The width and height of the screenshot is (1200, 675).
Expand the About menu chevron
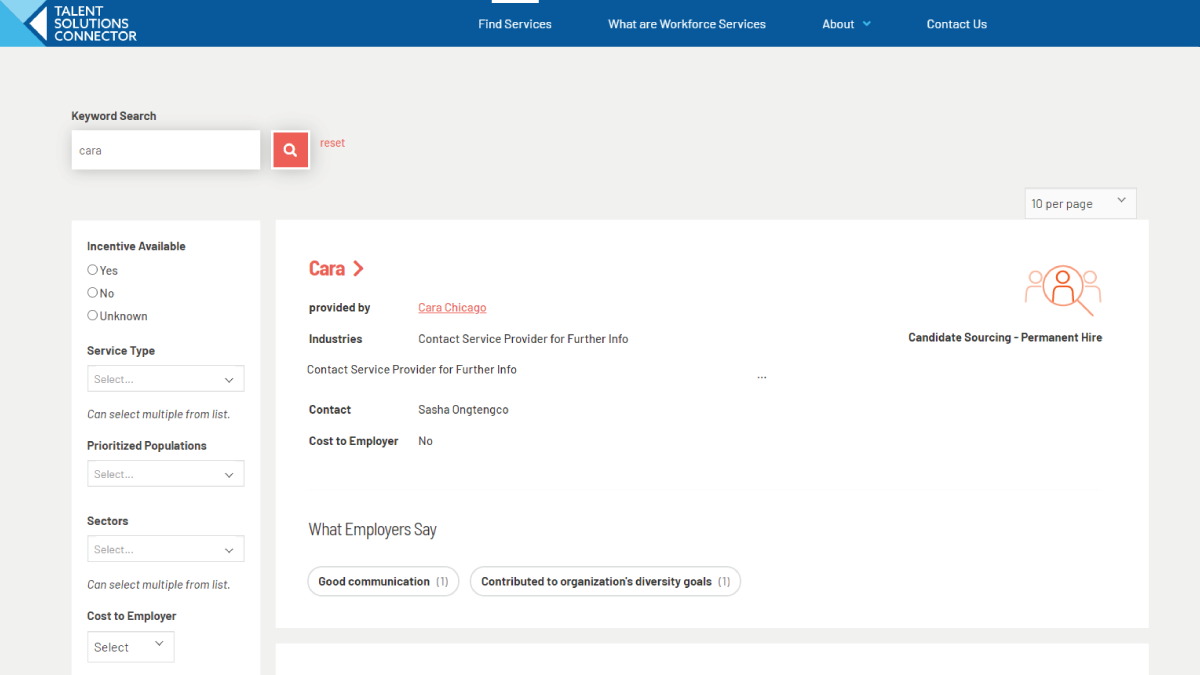pos(867,24)
